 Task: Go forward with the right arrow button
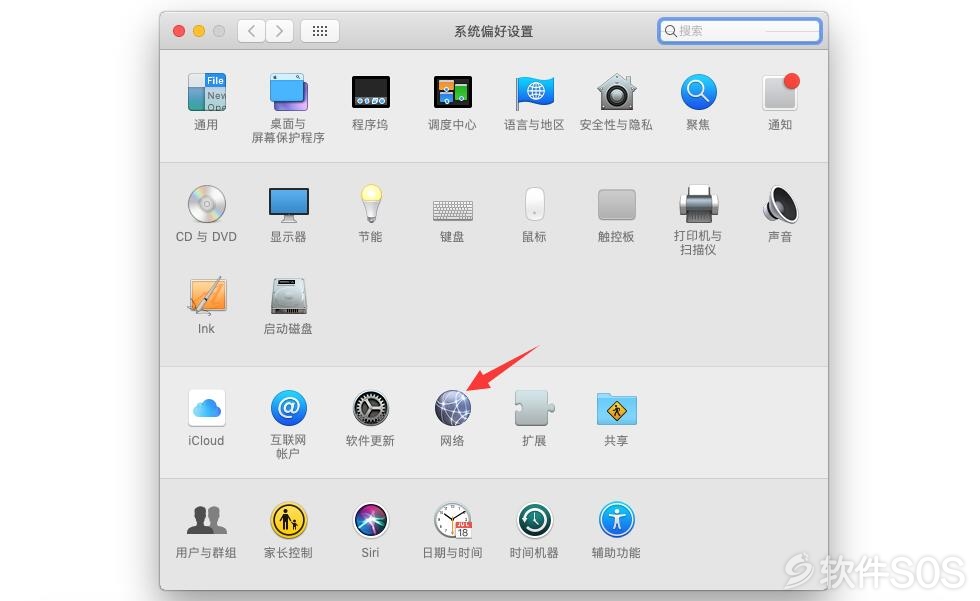(x=279, y=31)
